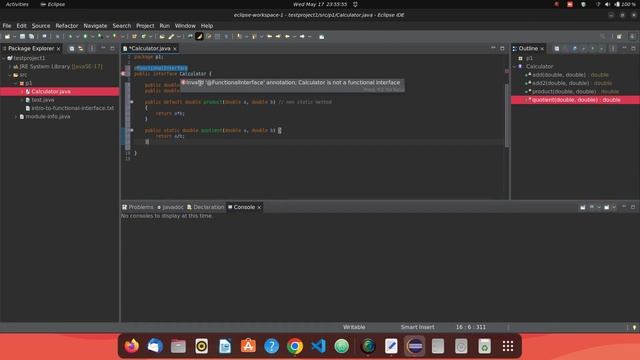Select product(double, double) in Outline
Image resolution: width=640 pixels, height=360 pixels.
coord(572,92)
